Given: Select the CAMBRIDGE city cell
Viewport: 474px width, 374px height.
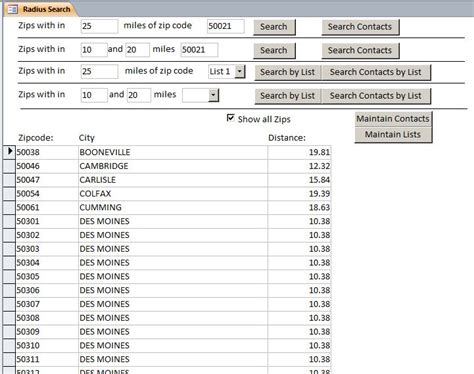Looking at the screenshot, I should pos(173,166).
